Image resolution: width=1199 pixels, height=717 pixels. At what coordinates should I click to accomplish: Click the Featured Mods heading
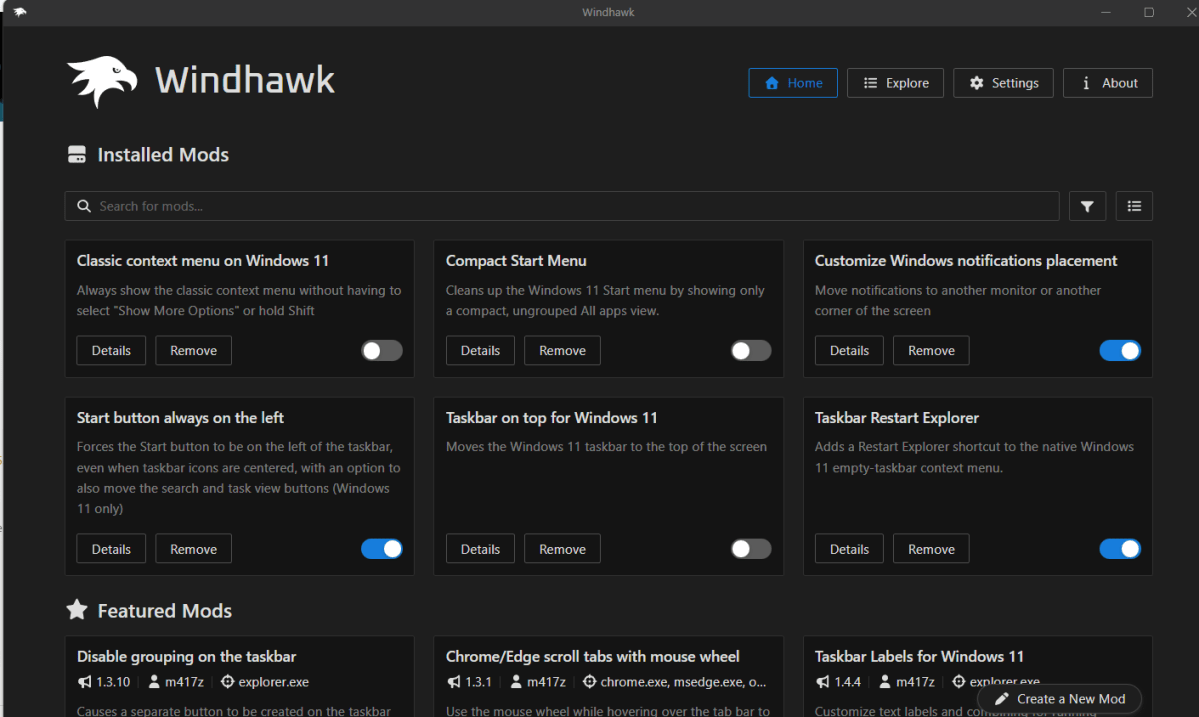(164, 611)
